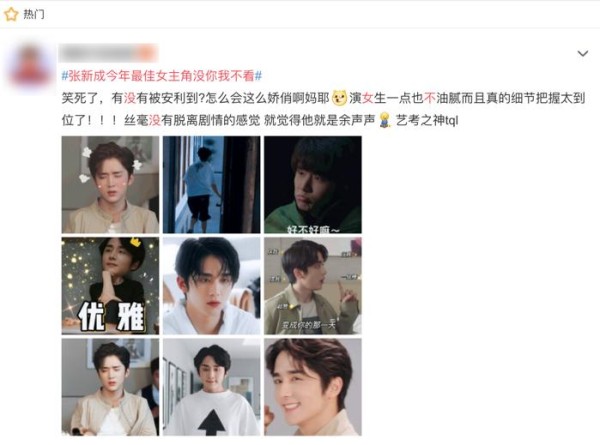Open dark photo captioned 好不好嘛~
Viewport: 600px width, 445px height.
pos(313,184)
